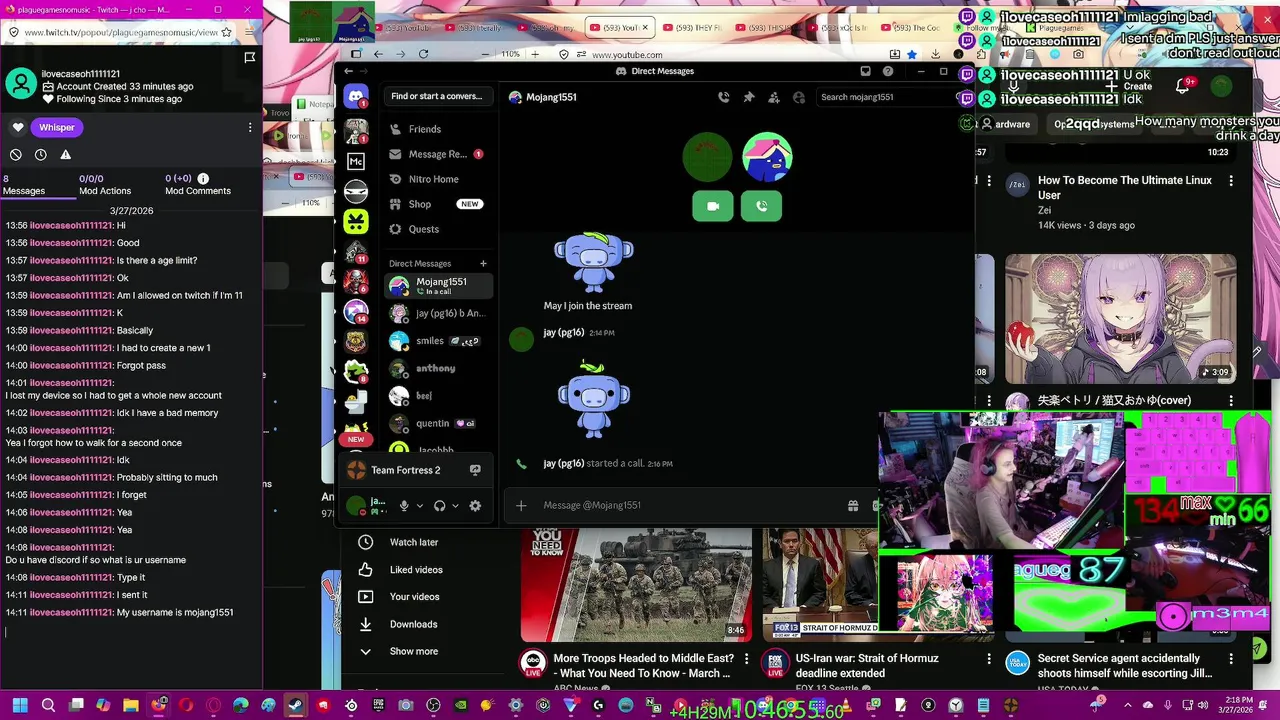Click the follow heart icon beside Whisper
The image size is (1280, 720).
[x=17, y=127]
